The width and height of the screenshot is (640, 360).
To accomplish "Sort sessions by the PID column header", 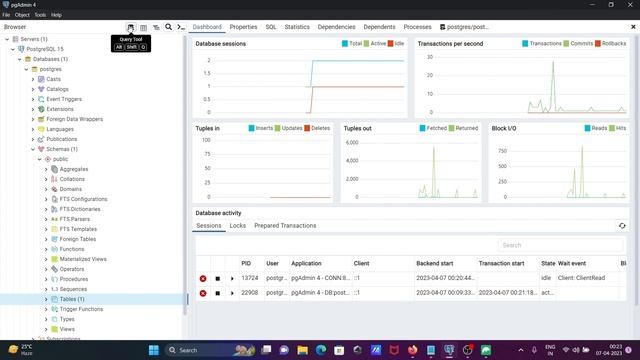I will tap(246, 263).
